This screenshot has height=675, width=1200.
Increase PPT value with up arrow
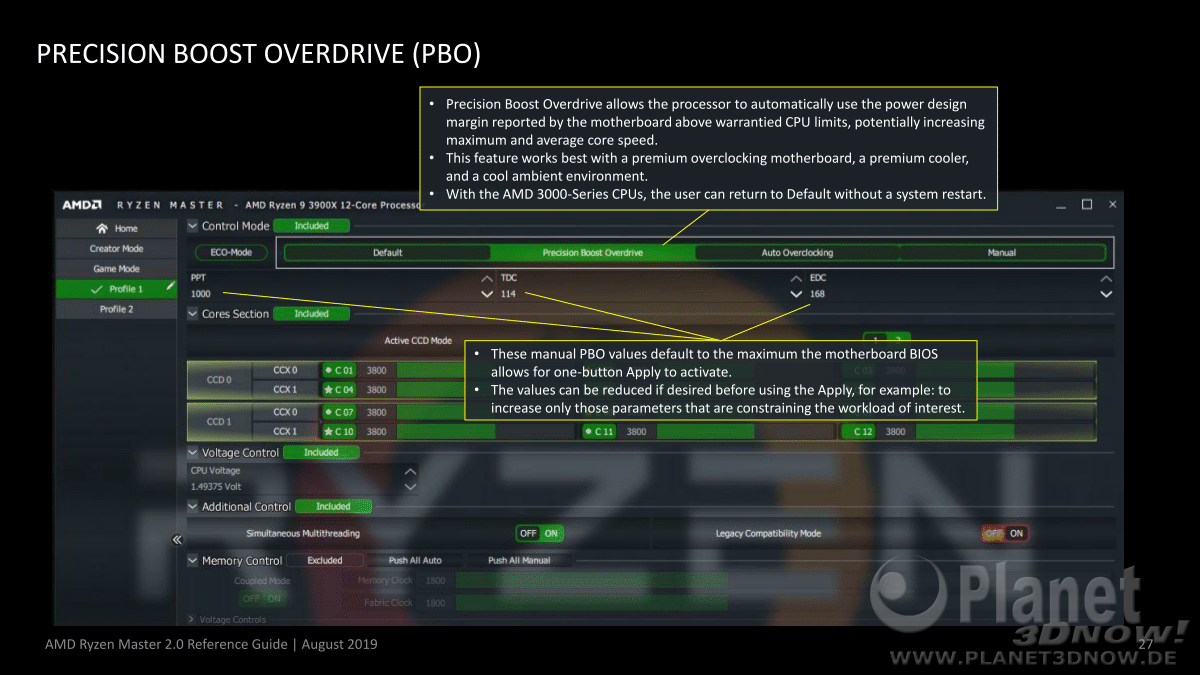[x=487, y=278]
